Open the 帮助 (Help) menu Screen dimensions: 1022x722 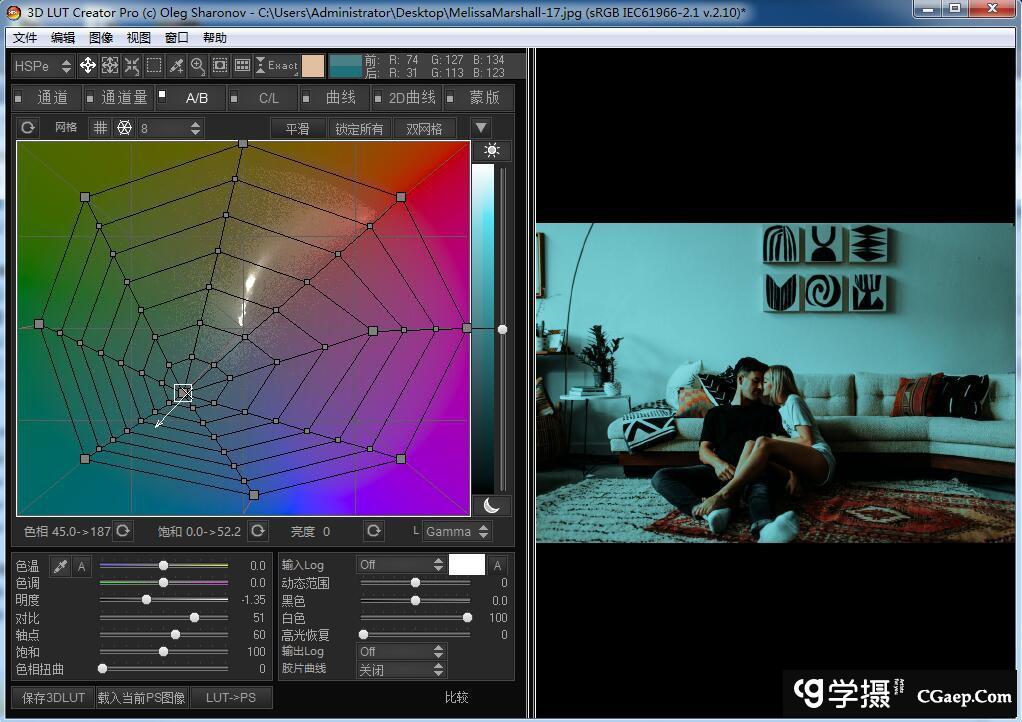point(215,38)
